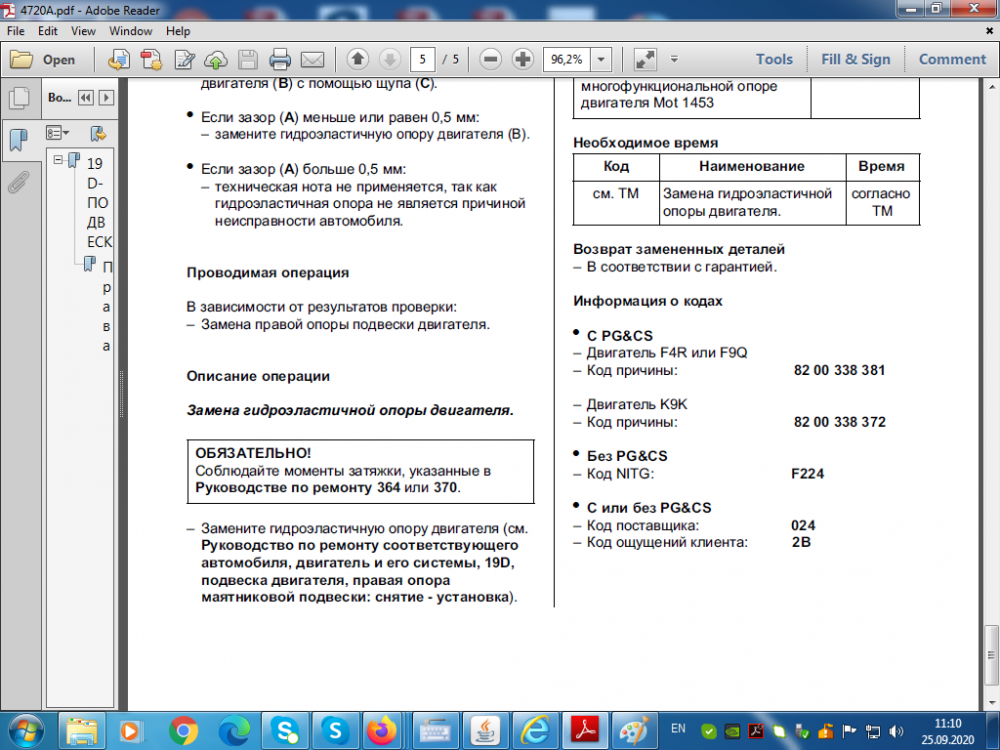The width and height of the screenshot is (1000, 750).
Task: Open the File menu
Action: [15, 31]
